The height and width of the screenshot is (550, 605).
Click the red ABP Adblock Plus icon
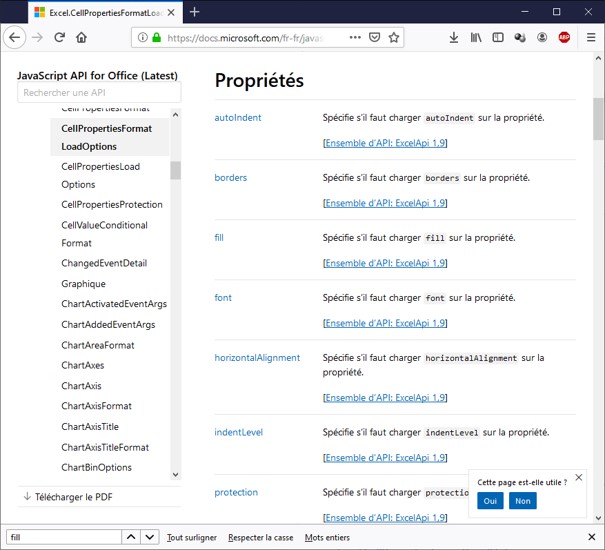564,37
